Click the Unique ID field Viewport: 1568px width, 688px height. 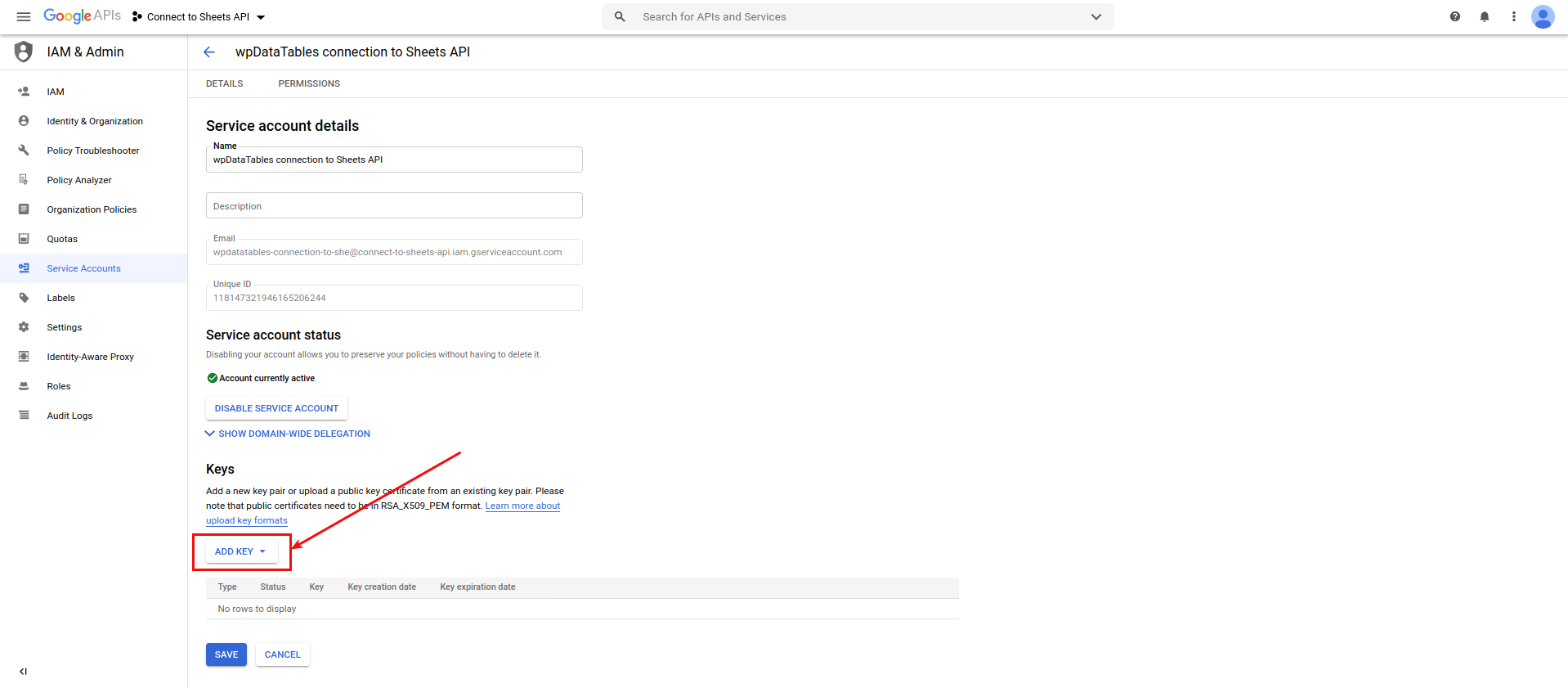394,297
